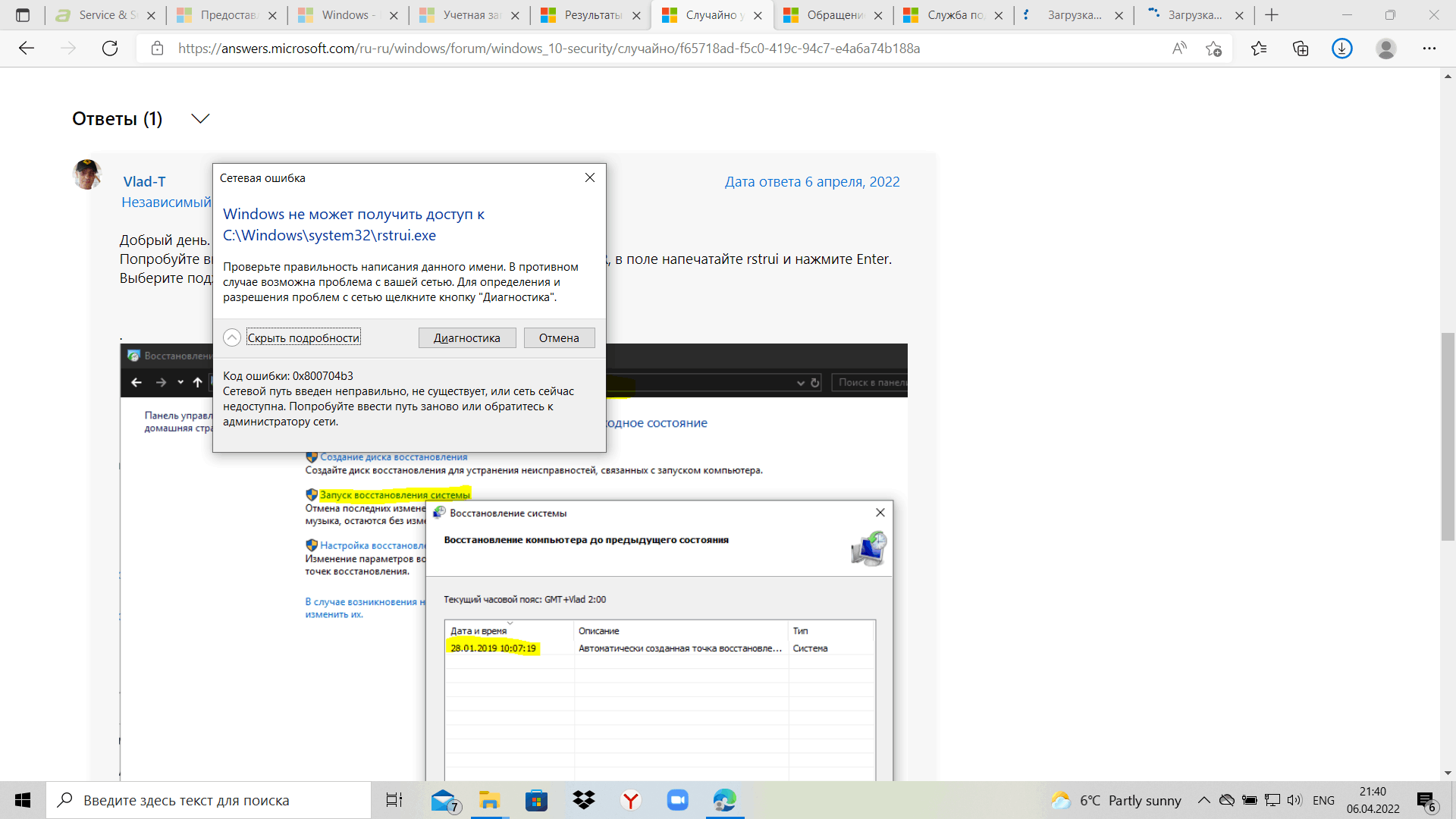Open the Collections icon

tap(1301, 49)
